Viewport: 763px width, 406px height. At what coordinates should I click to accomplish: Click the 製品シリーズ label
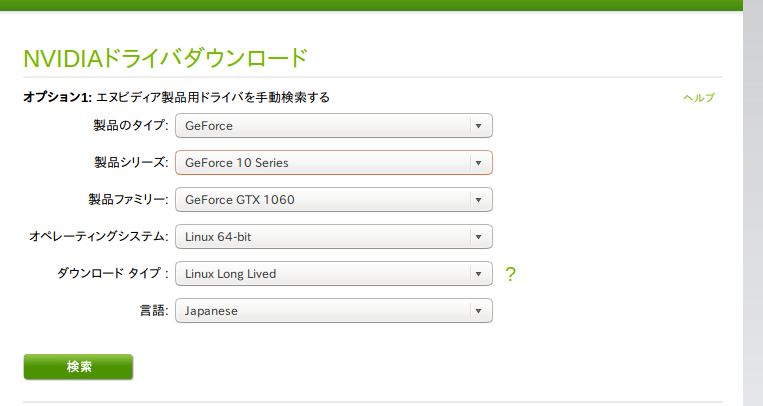click(x=131, y=163)
